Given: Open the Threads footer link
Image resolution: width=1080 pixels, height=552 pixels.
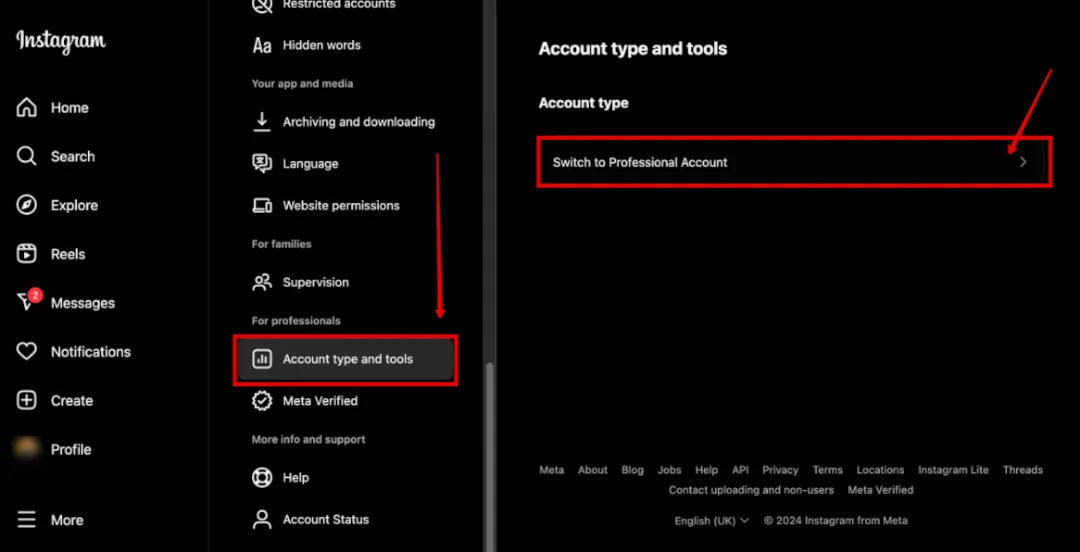Looking at the screenshot, I should click(1023, 470).
